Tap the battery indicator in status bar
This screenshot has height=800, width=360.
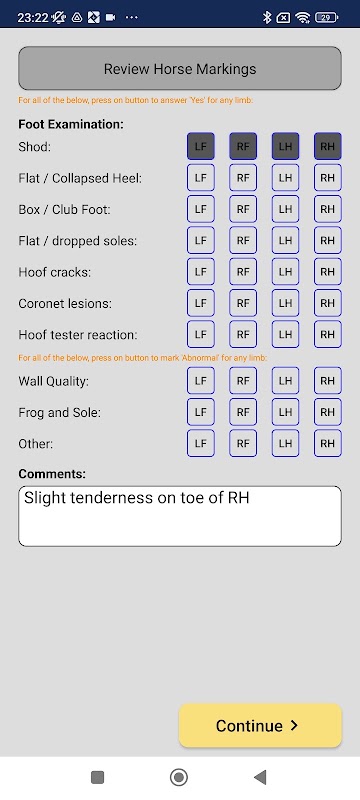tap(326, 18)
